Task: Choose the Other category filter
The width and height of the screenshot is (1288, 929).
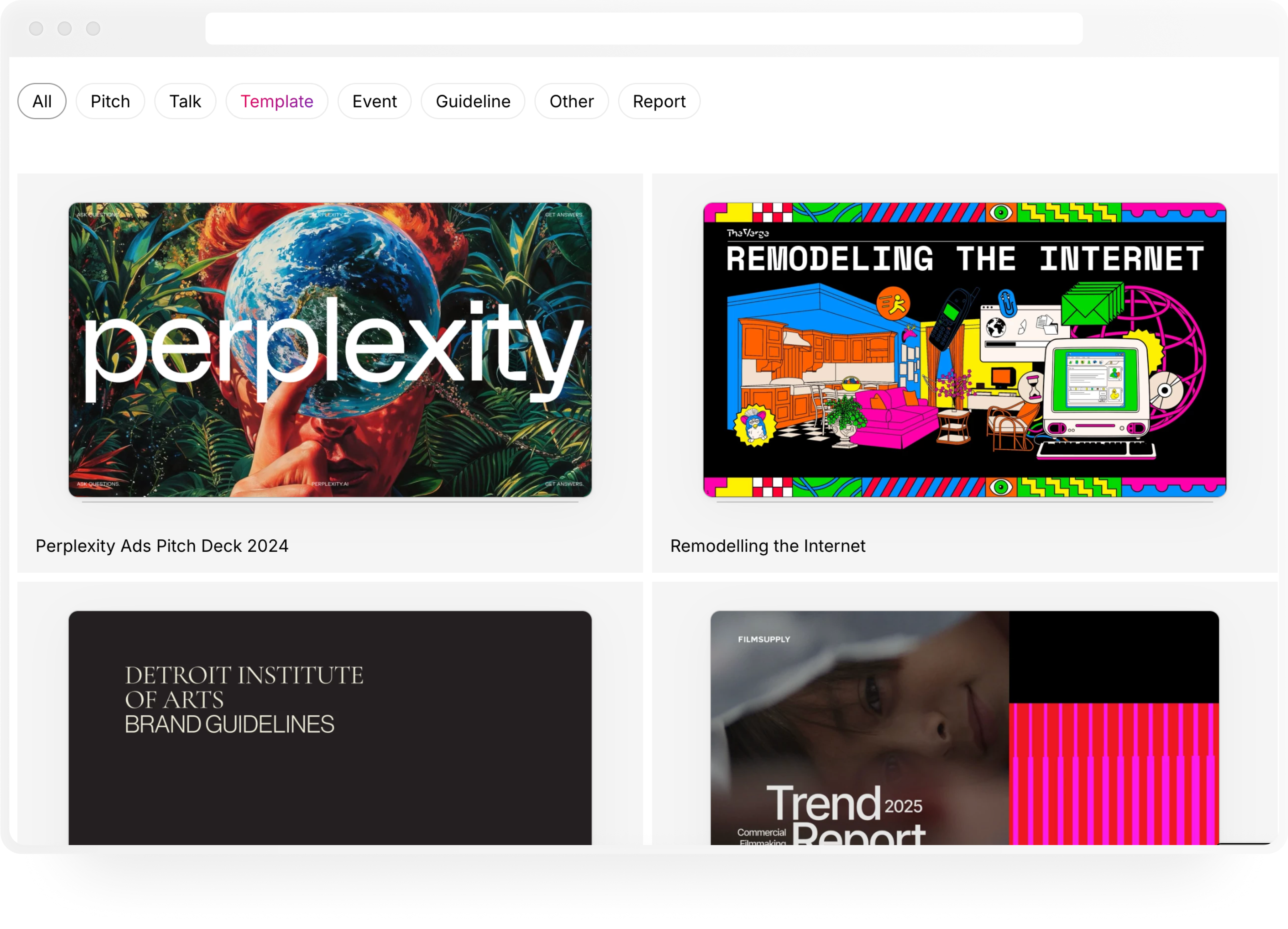Action: [x=571, y=101]
